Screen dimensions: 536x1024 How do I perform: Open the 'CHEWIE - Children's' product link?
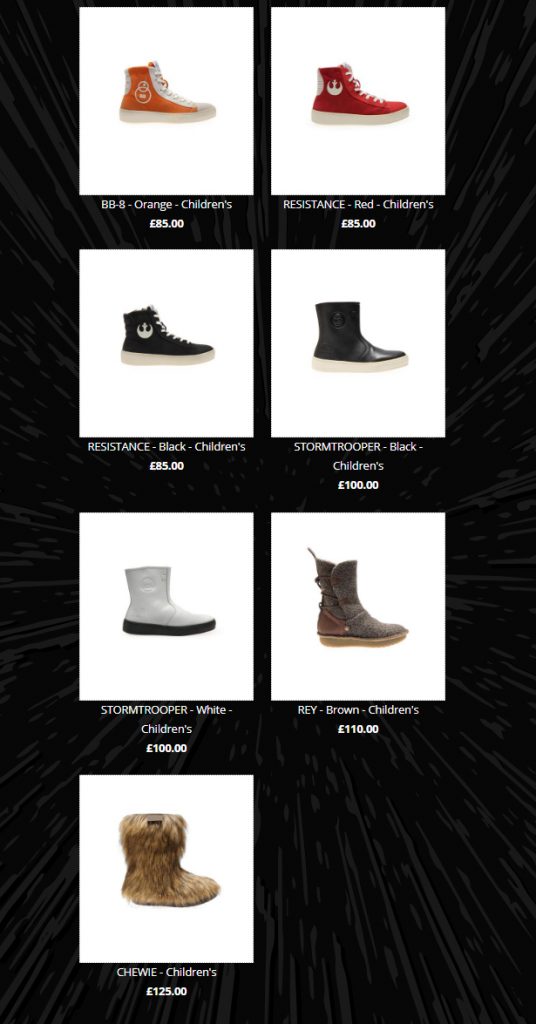tap(166, 972)
